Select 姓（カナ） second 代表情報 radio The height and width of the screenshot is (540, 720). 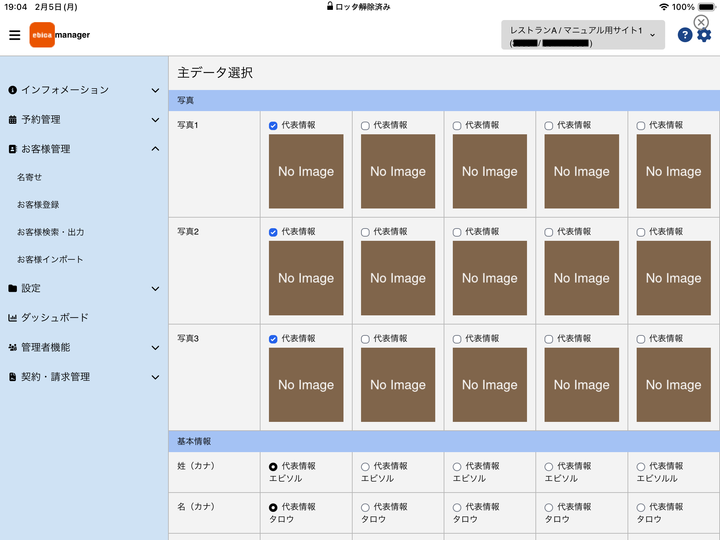pyautogui.click(x=365, y=467)
